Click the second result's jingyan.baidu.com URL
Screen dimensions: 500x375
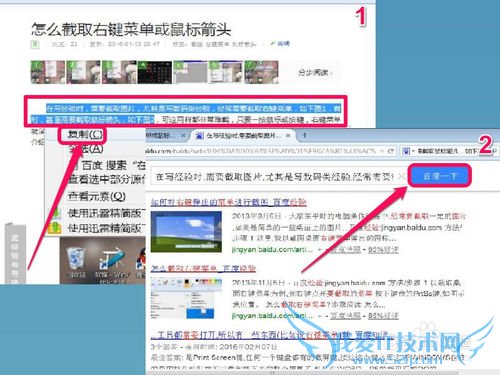272,315
